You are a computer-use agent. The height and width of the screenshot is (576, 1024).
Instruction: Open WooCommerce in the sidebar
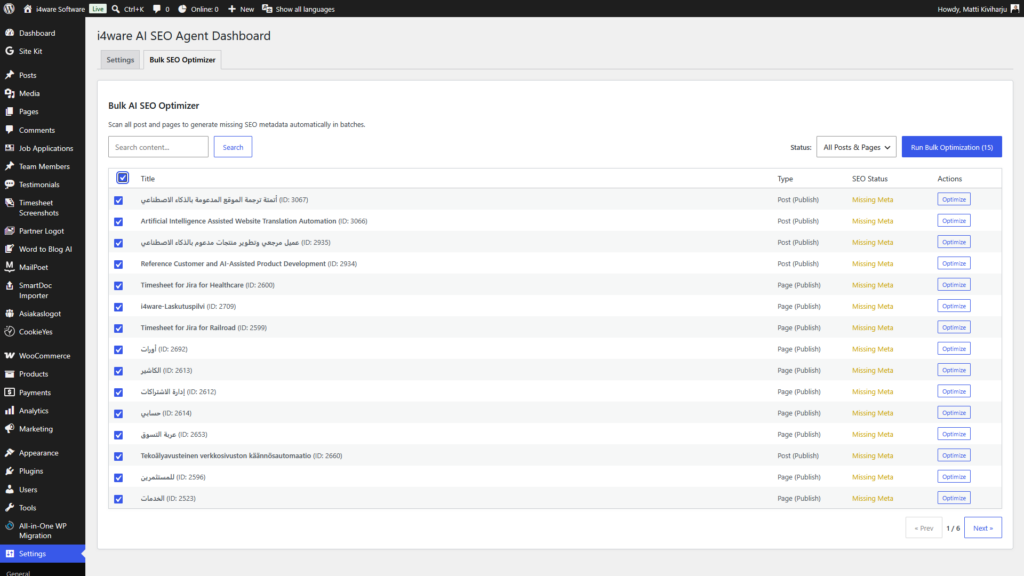point(42,356)
